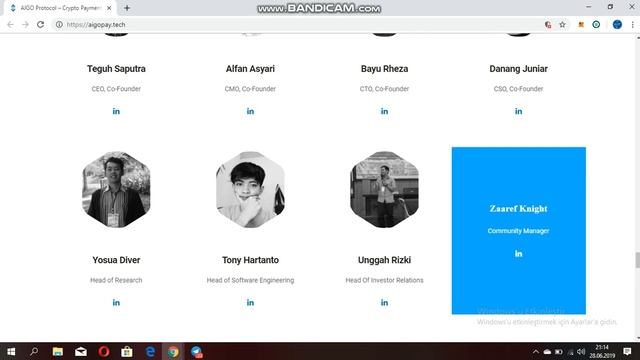
Task: Click Head Of Investor Relations title
Action: click(384, 280)
